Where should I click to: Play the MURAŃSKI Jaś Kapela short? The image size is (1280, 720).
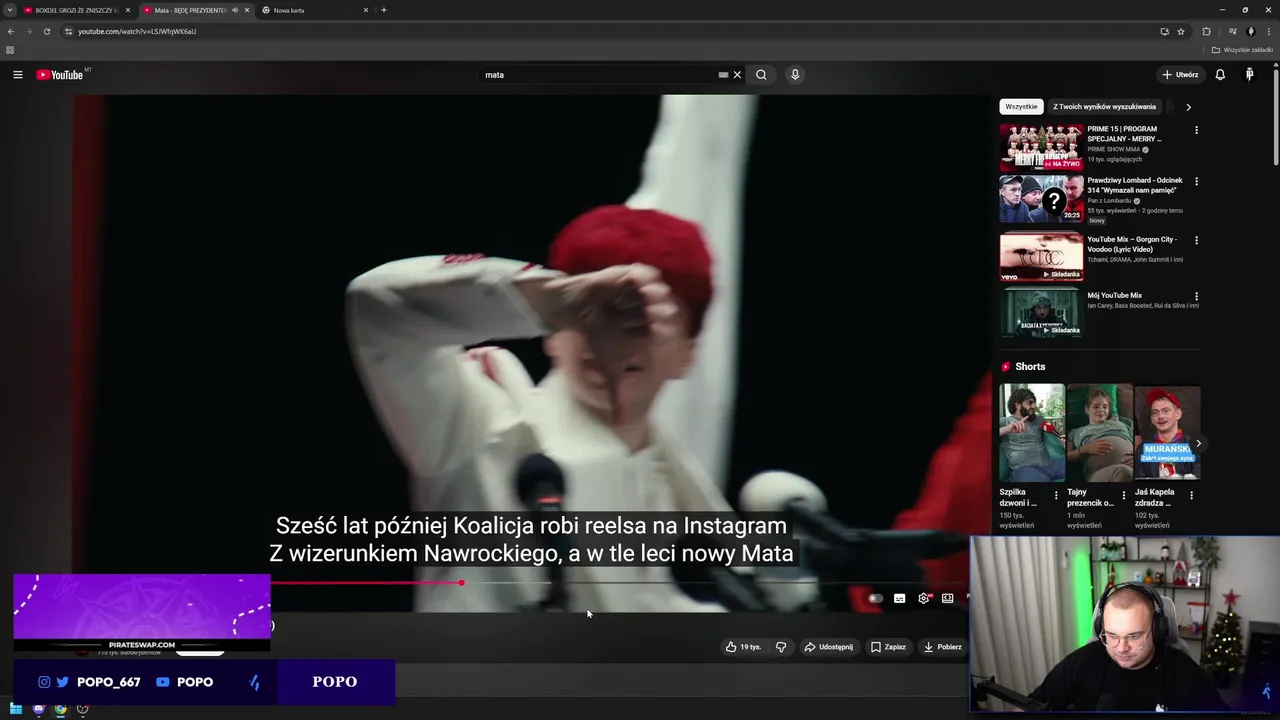[x=1167, y=432]
